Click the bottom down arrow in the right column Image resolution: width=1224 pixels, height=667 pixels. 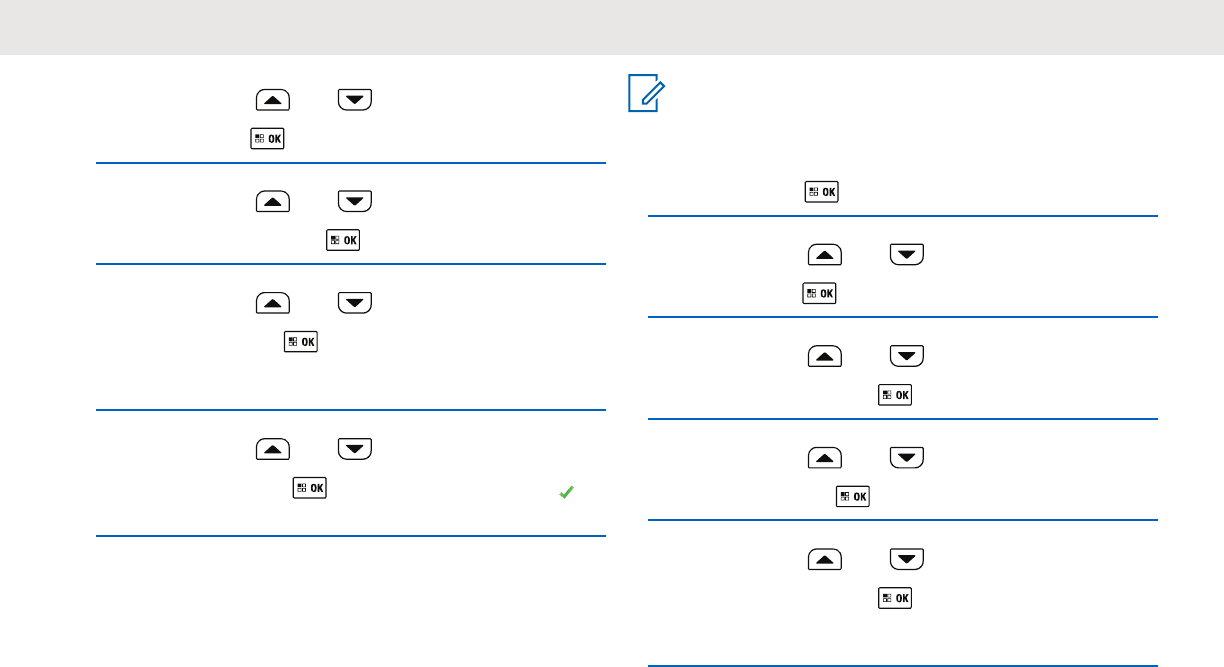tap(908, 559)
